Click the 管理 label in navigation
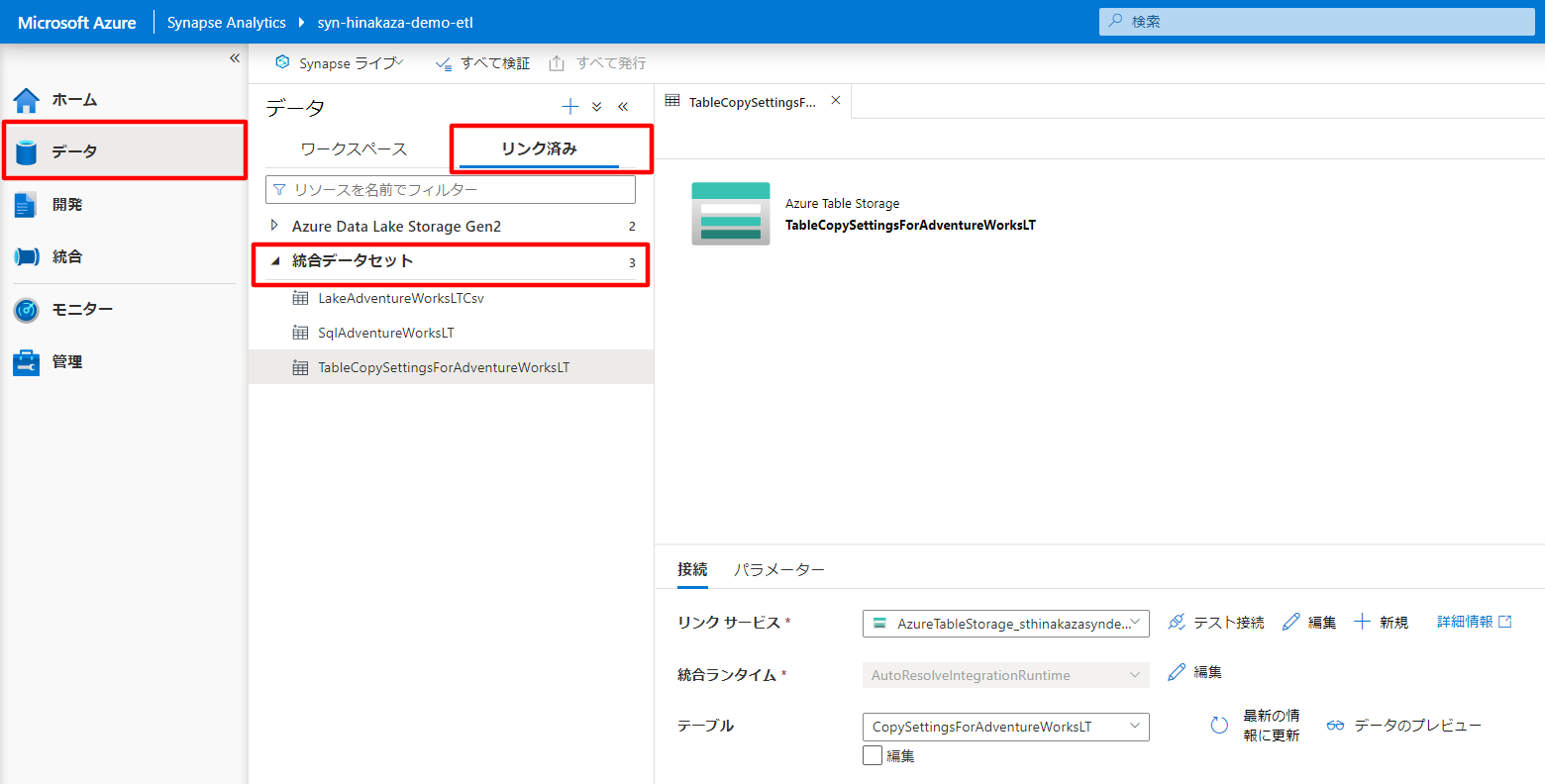Image resolution: width=1545 pixels, height=784 pixels. pyautogui.click(x=67, y=362)
